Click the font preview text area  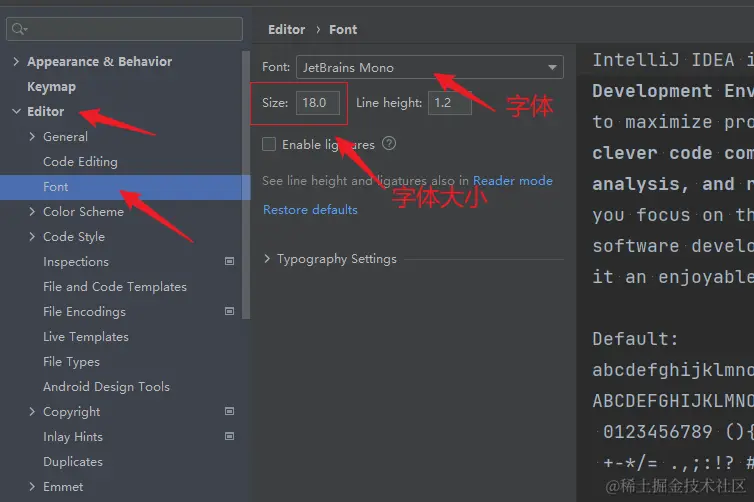coord(666,273)
